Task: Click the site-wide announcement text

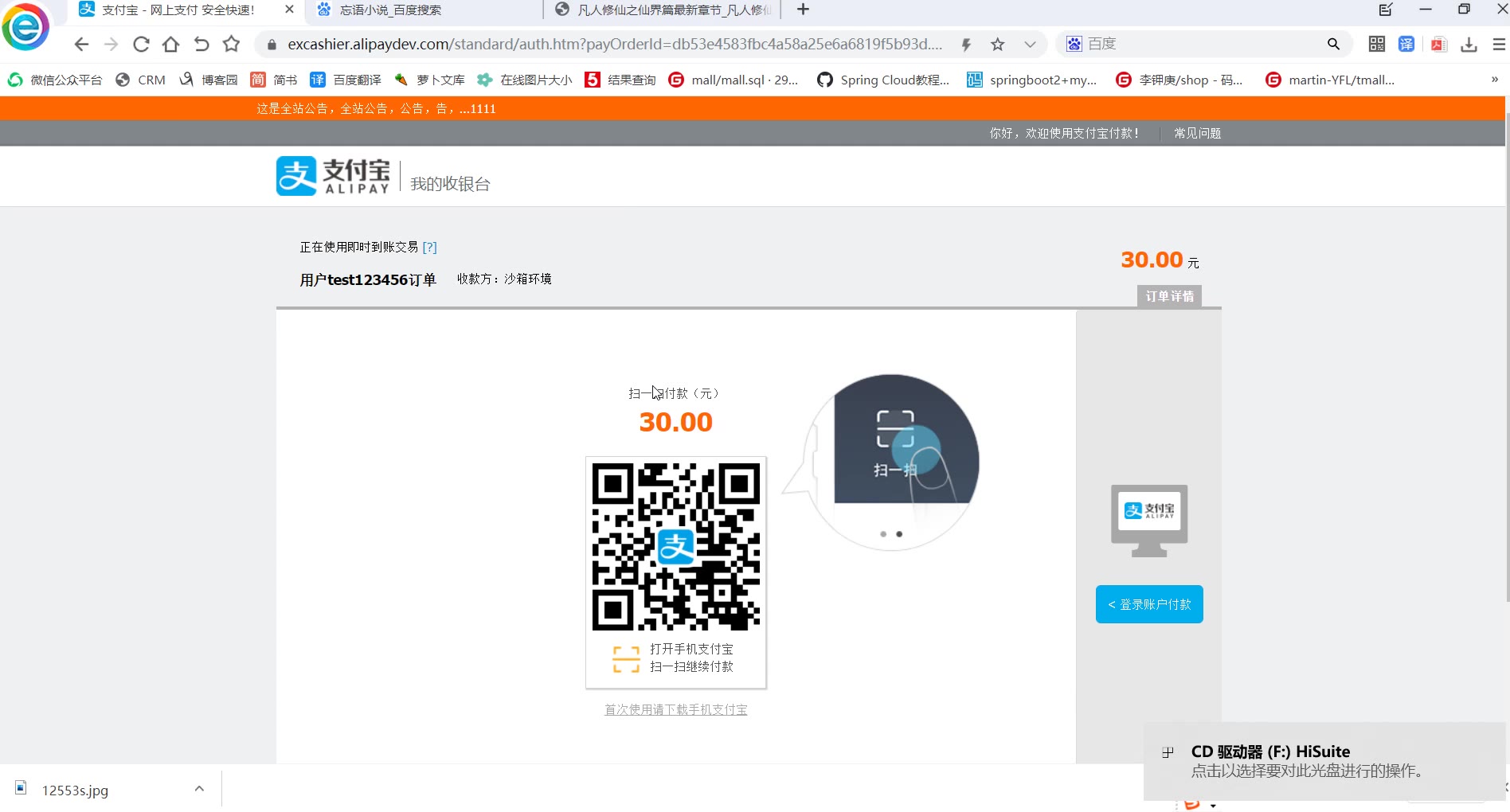Action: [x=376, y=108]
